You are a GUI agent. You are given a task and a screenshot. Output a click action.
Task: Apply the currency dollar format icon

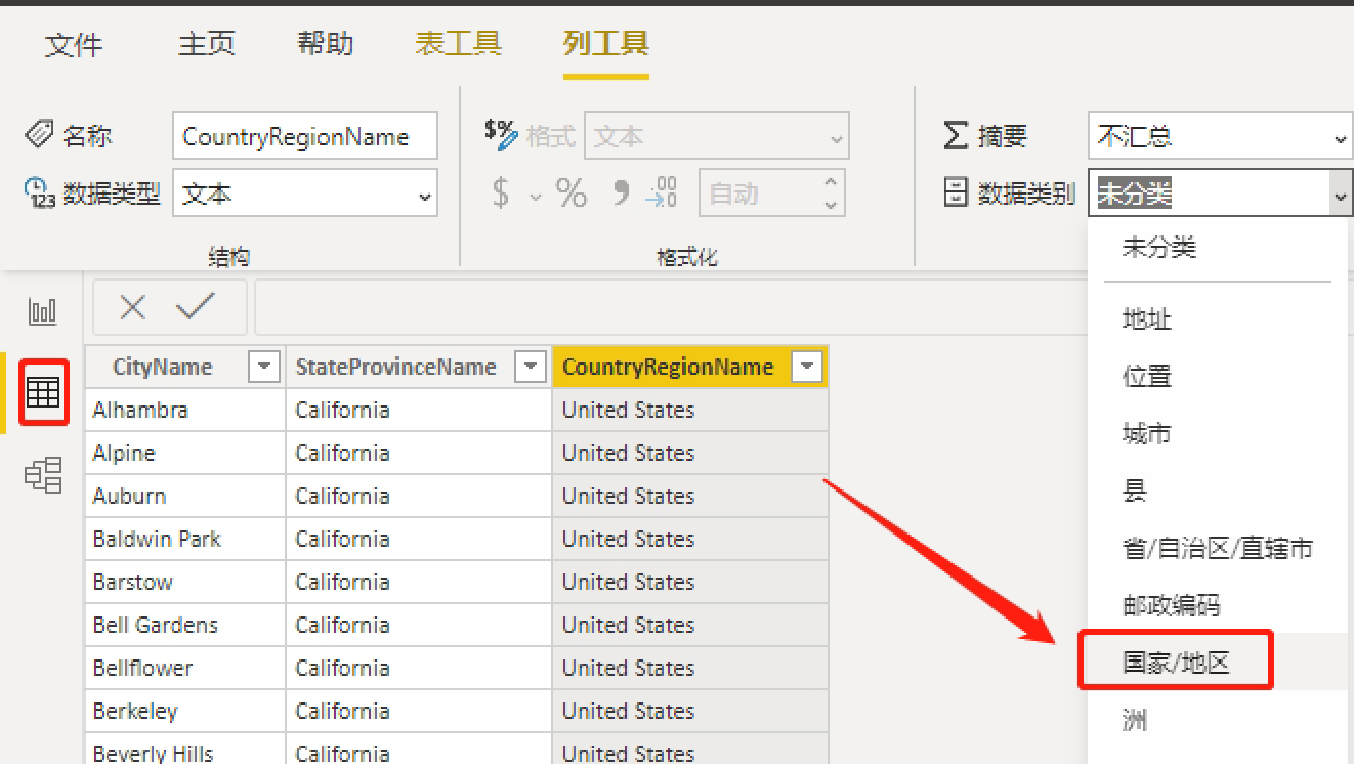pos(501,193)
